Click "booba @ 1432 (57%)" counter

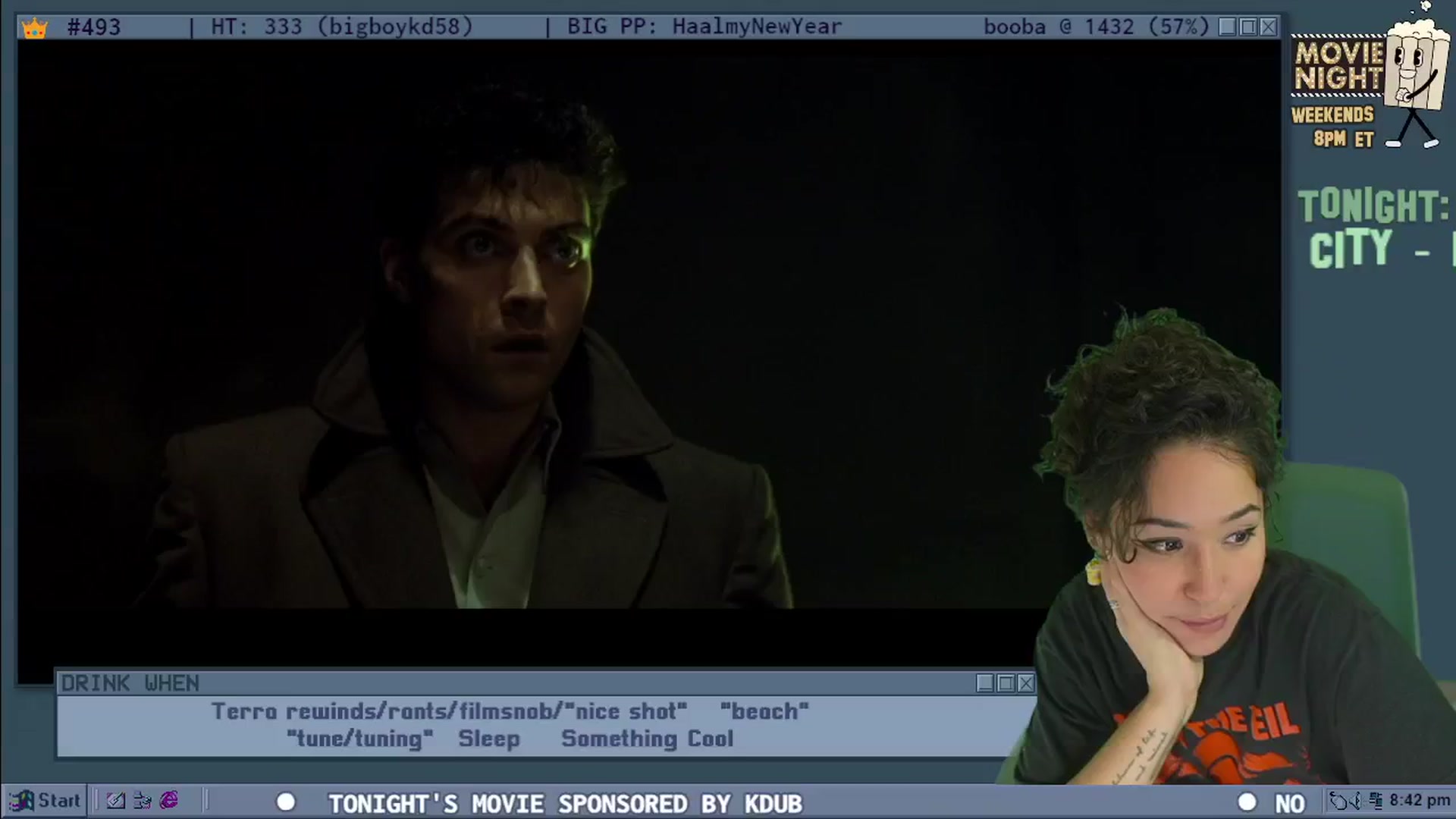(1096, 27)
